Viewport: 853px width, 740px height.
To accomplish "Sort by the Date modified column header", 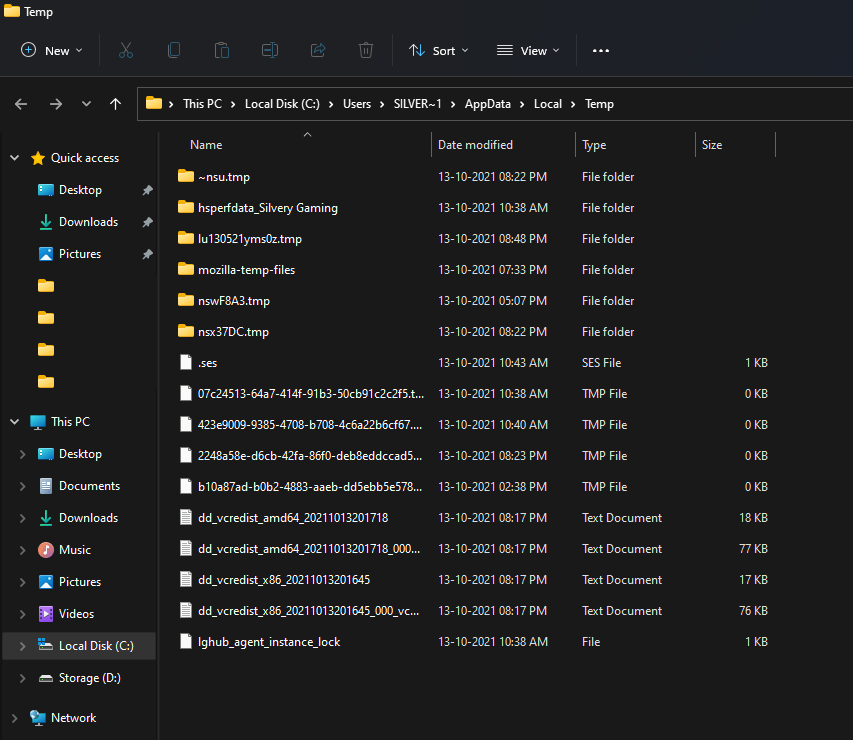I will click(x=475, y=145).
